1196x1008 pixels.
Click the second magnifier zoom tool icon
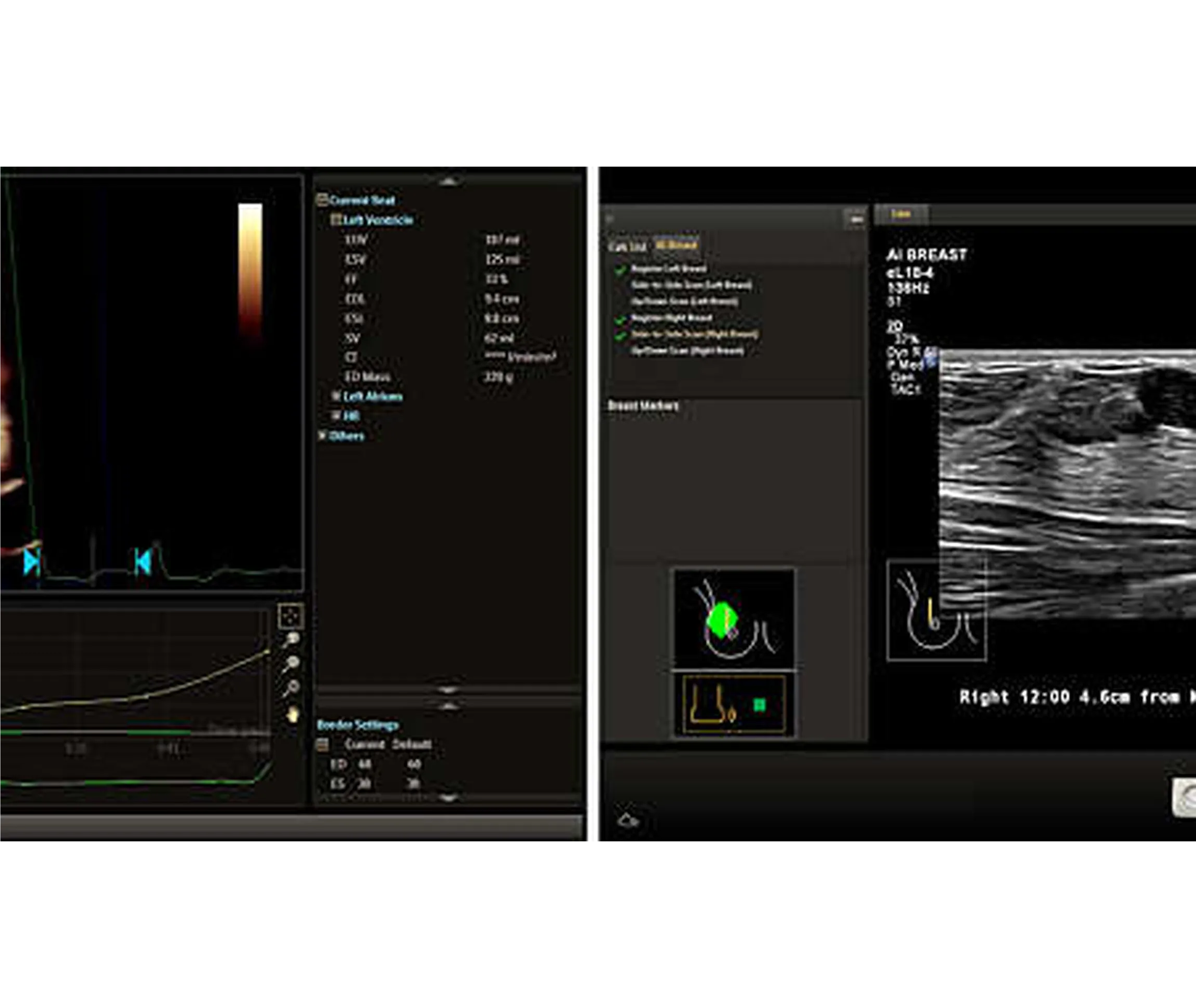click(x=291, y=663)
